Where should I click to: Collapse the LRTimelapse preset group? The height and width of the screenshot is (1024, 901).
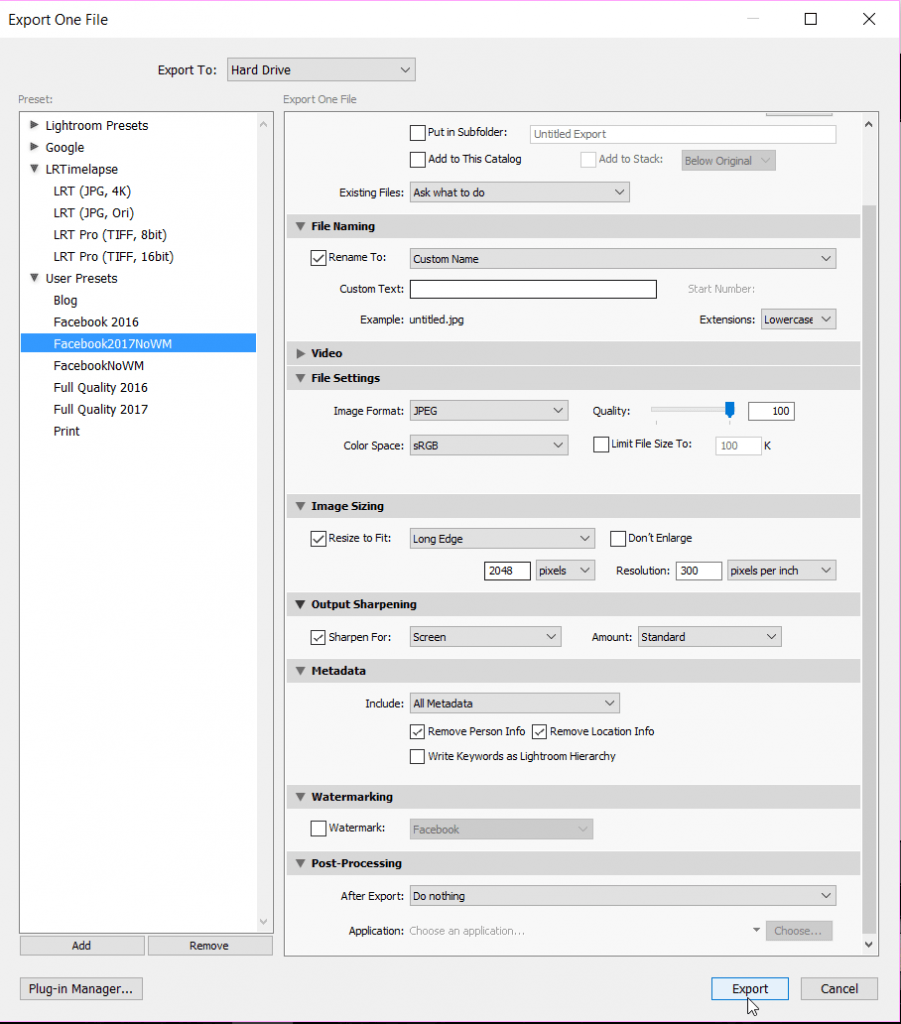coord(33,169)
